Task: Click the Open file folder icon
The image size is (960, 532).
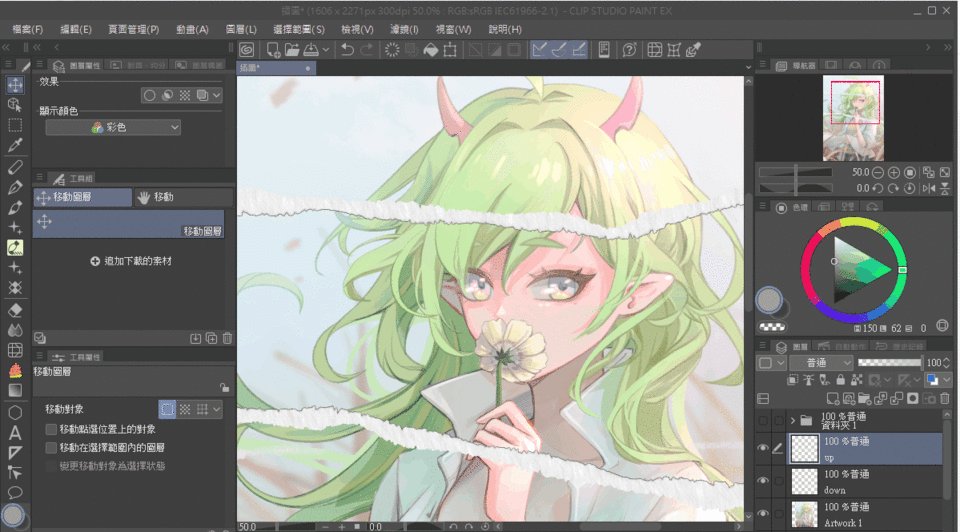Action: coord(292,50)
